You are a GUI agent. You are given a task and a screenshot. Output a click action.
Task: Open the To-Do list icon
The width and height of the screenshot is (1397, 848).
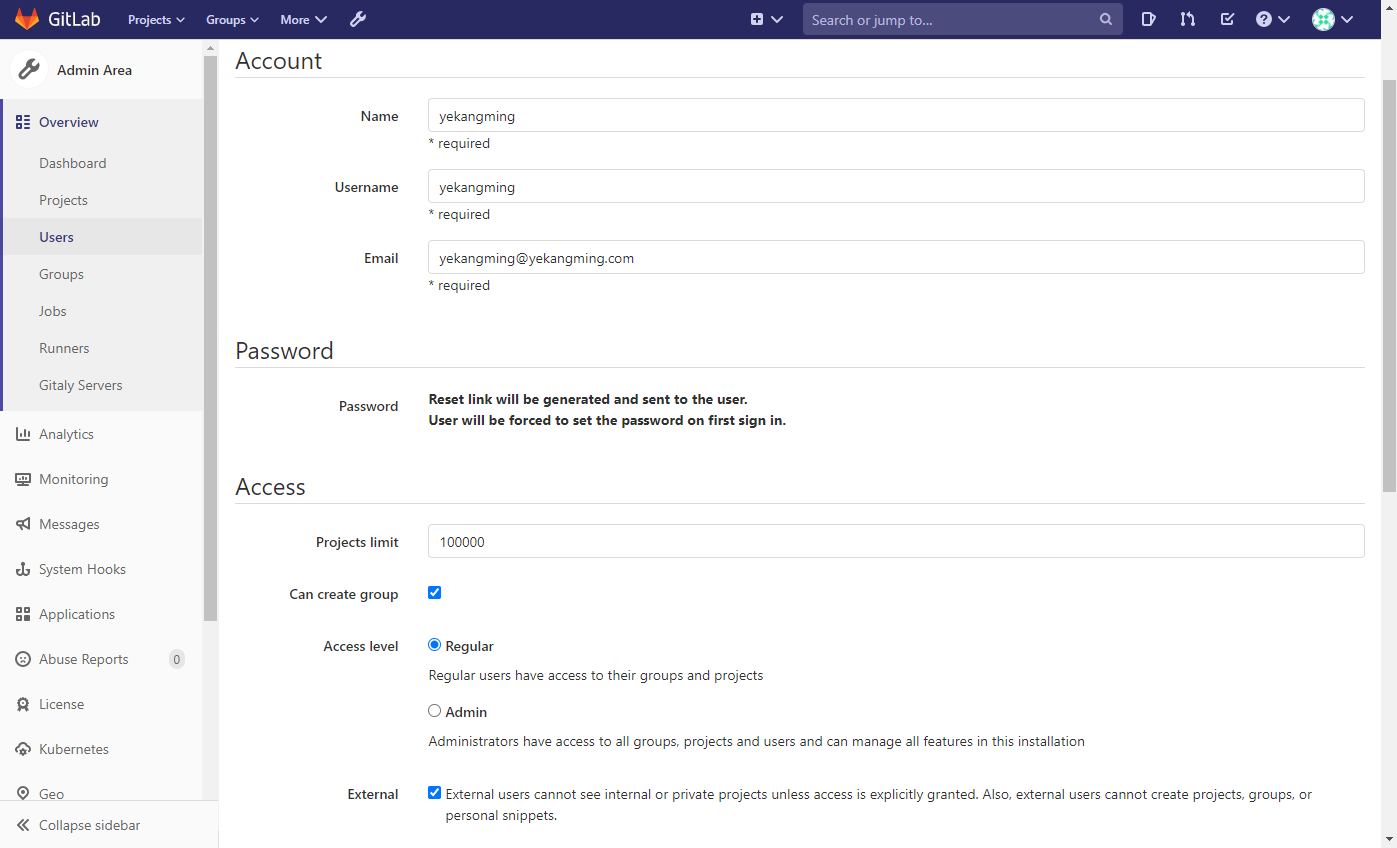coord(1227,19)
